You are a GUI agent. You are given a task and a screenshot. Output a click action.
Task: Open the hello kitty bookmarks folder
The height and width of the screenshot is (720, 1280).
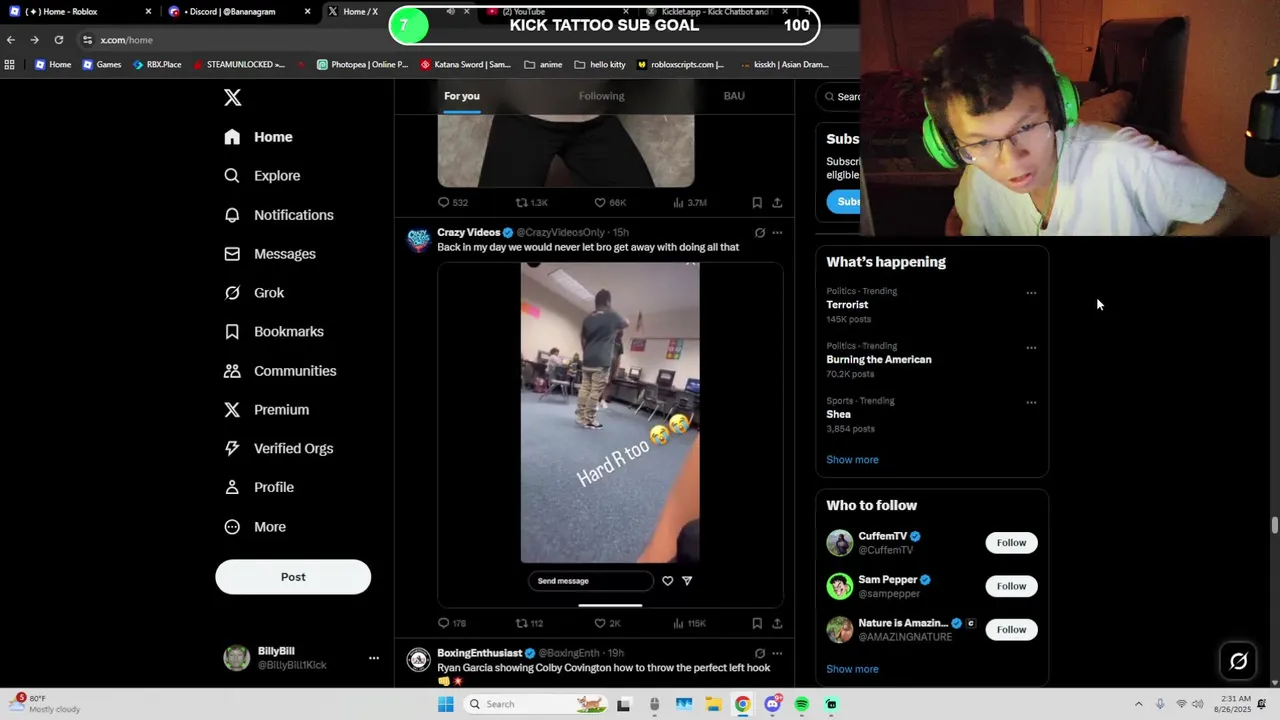pyautogui.click(x=600, y=65)
